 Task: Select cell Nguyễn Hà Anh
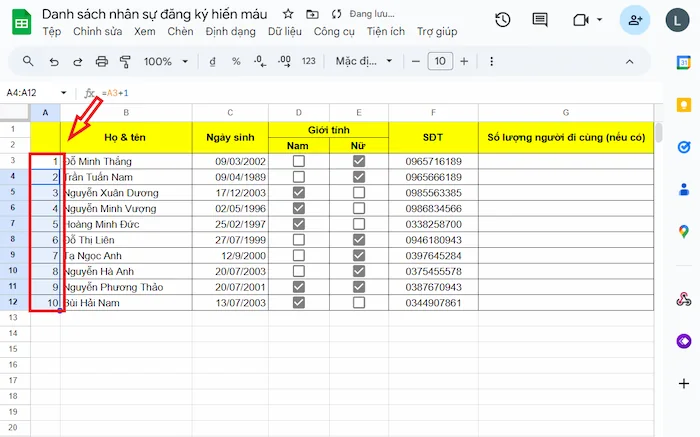tap(126, 271)
